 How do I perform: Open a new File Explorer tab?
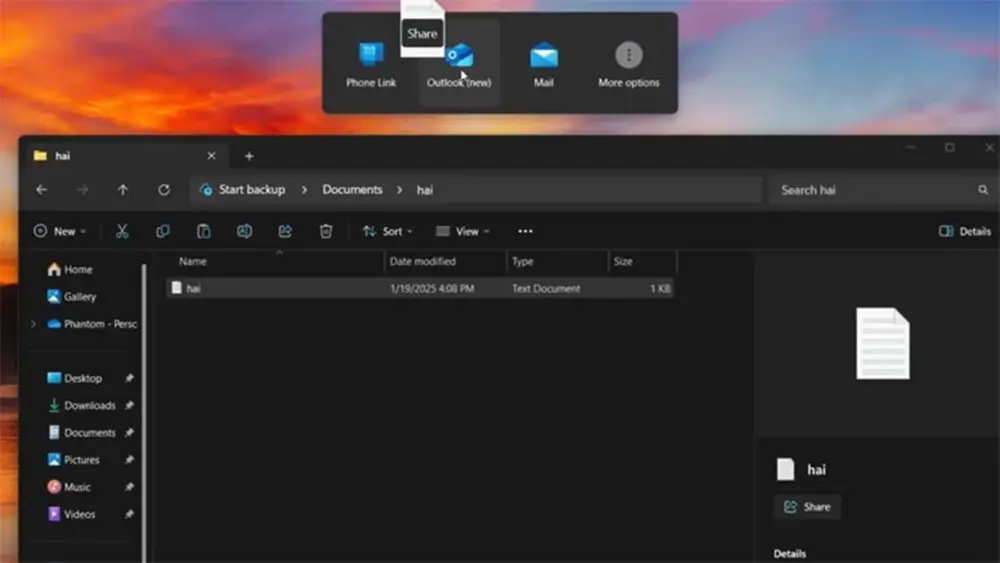(x=249, y=156)
